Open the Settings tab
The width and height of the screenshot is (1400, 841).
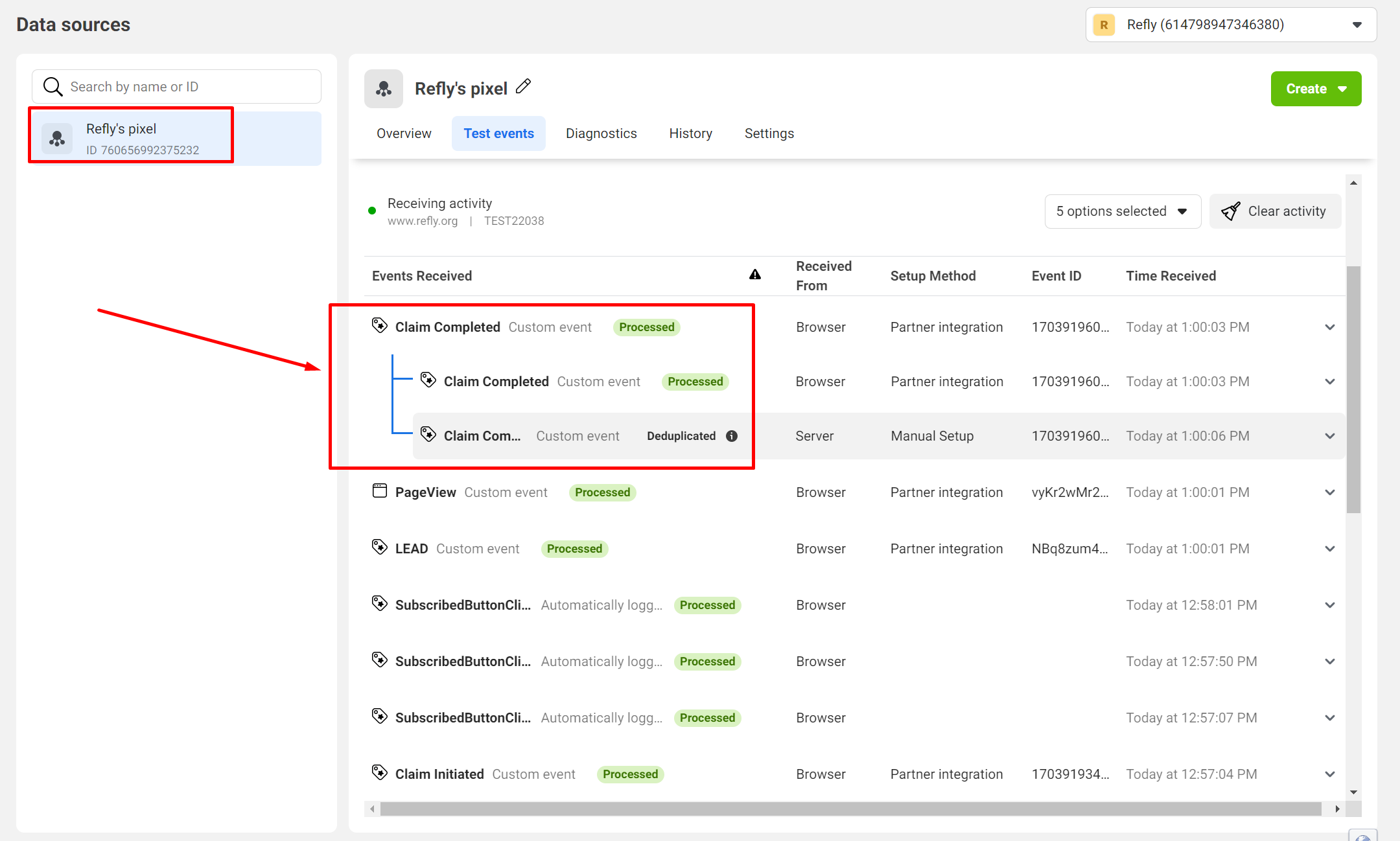click(x=769, y=133)
